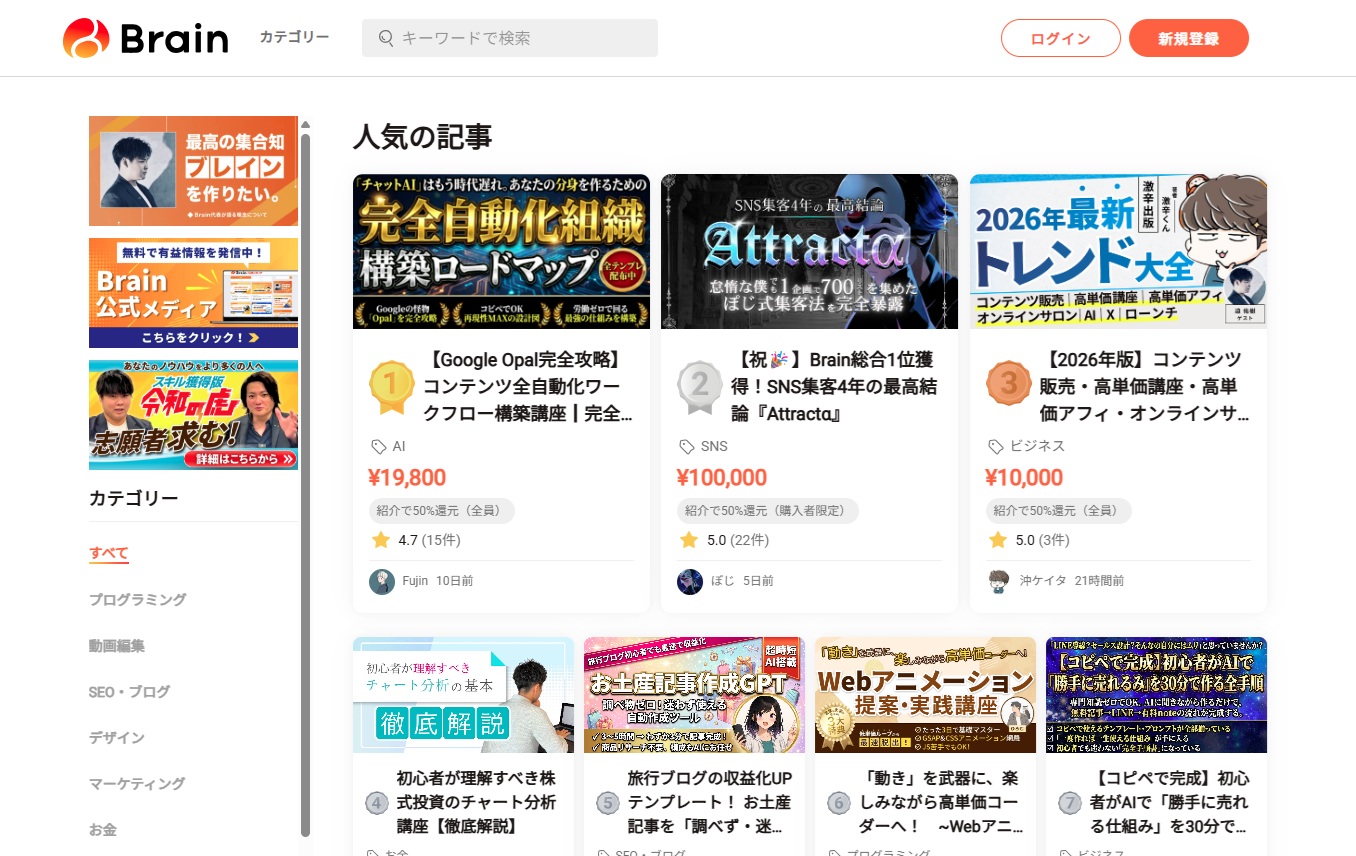Open the Webアニメーション article thumbnail

[x=925, y=695]
